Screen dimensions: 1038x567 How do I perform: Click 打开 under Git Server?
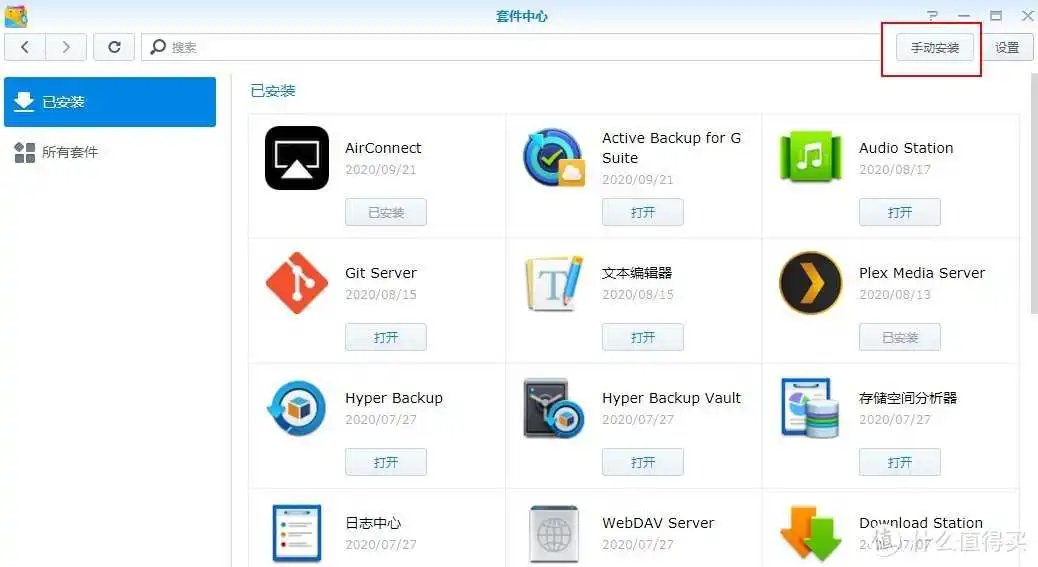click(386, 337)
